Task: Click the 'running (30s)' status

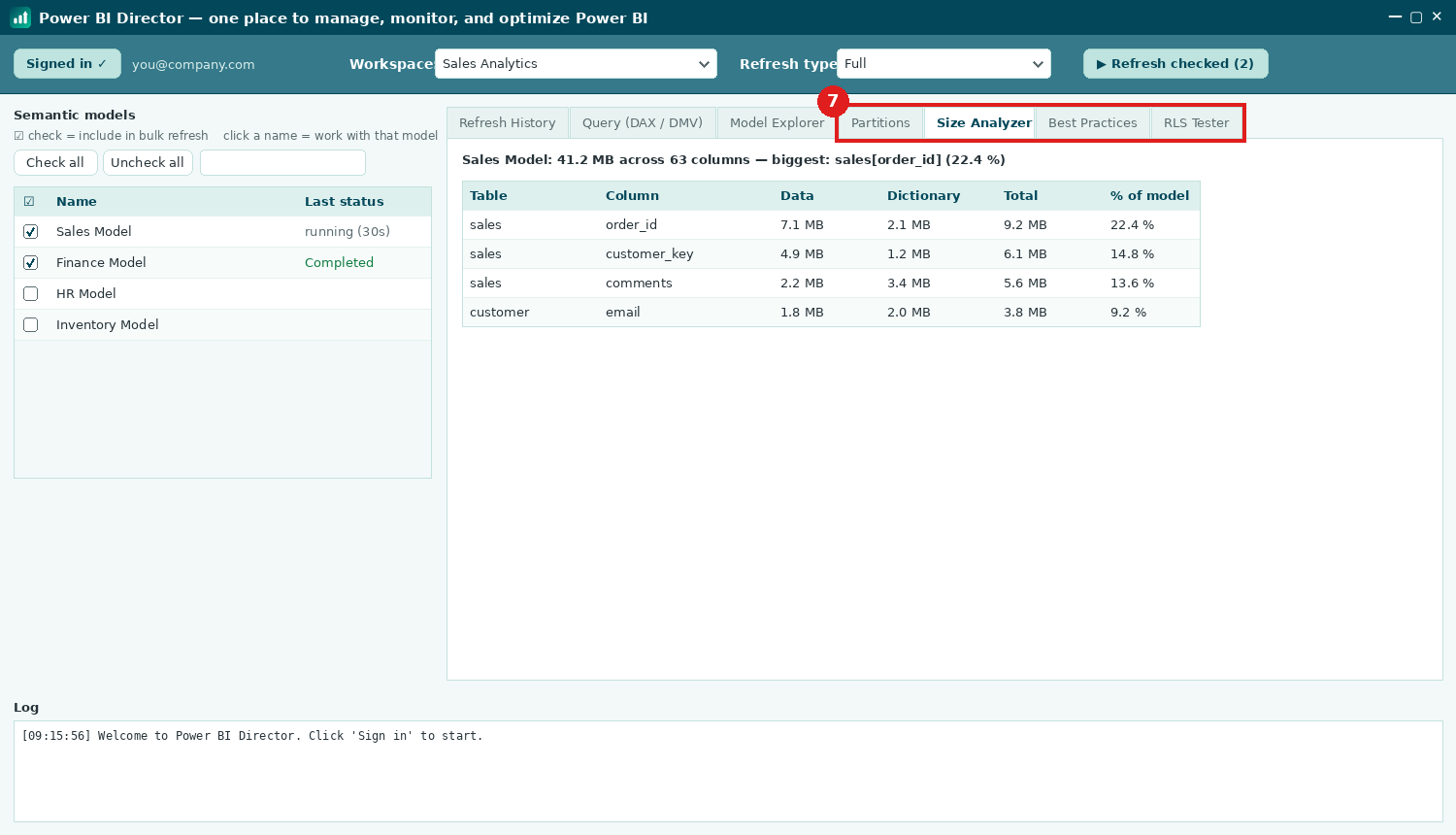Action: pyautogui.click(x=347, y=232)
